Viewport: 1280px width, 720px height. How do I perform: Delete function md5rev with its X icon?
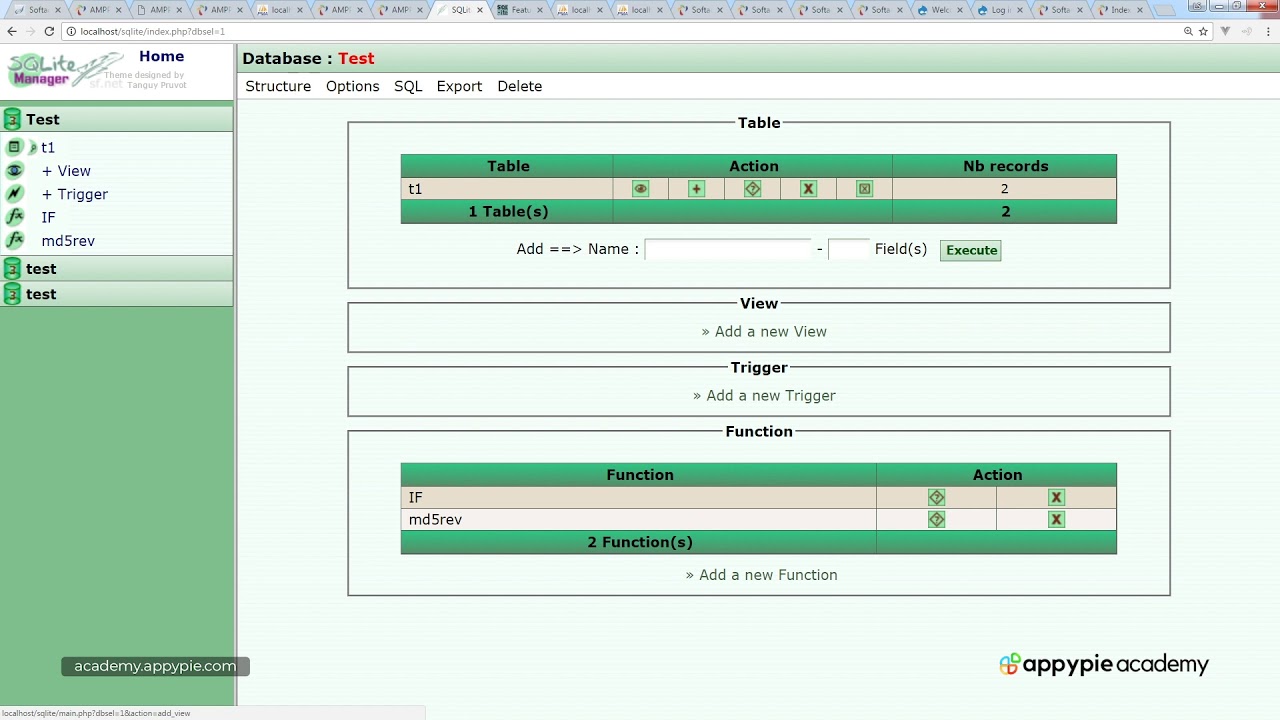(1056, 520)
